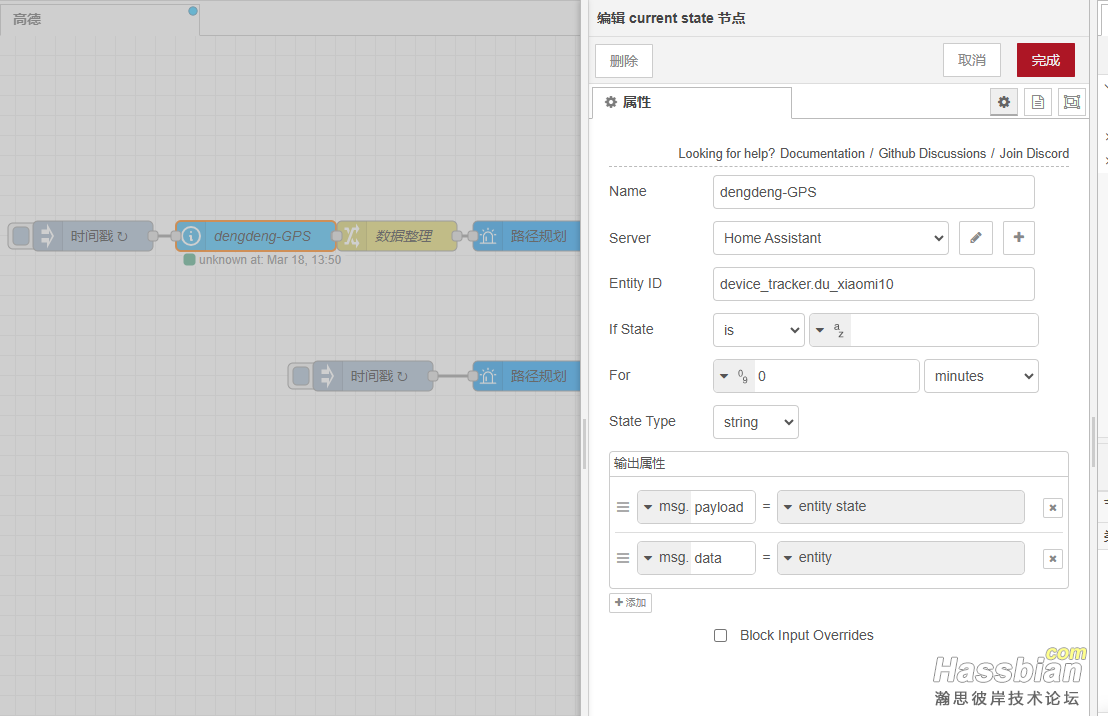Image resolution: width=1108 pixels, height=716 pixels.
Task: Click the 取消 cancel button
Action: 972,60
